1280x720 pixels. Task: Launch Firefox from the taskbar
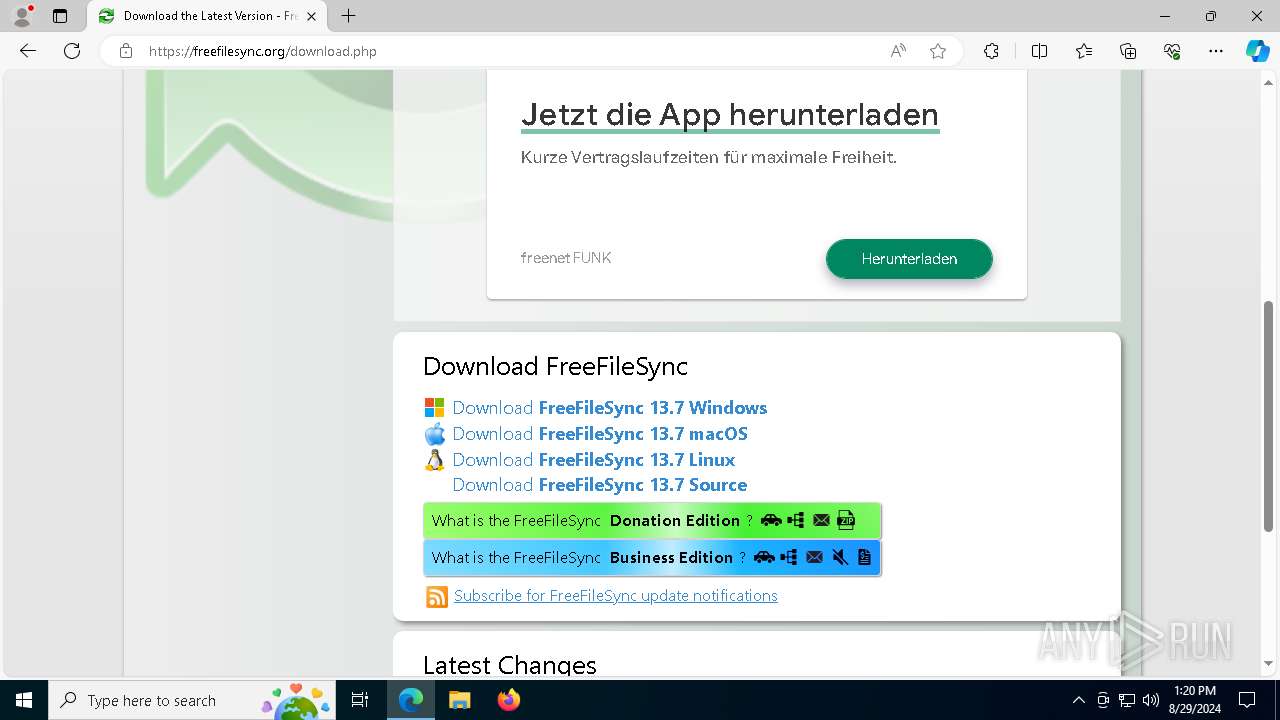(509, 700)
